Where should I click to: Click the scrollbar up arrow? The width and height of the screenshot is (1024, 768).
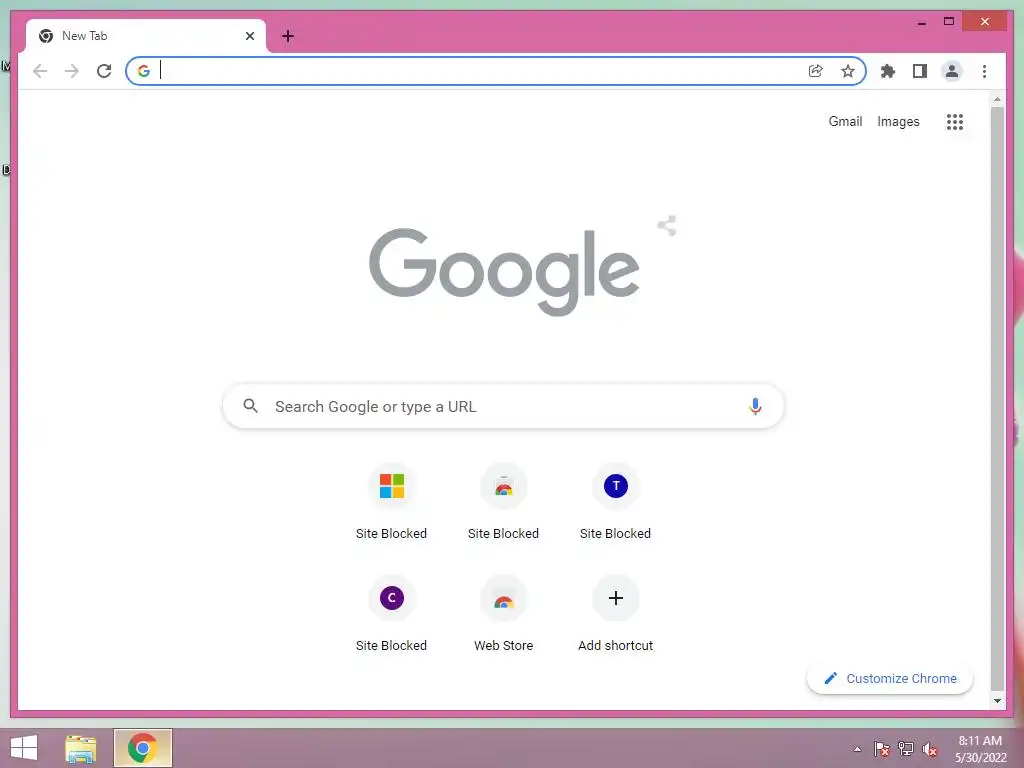point(997,99)
